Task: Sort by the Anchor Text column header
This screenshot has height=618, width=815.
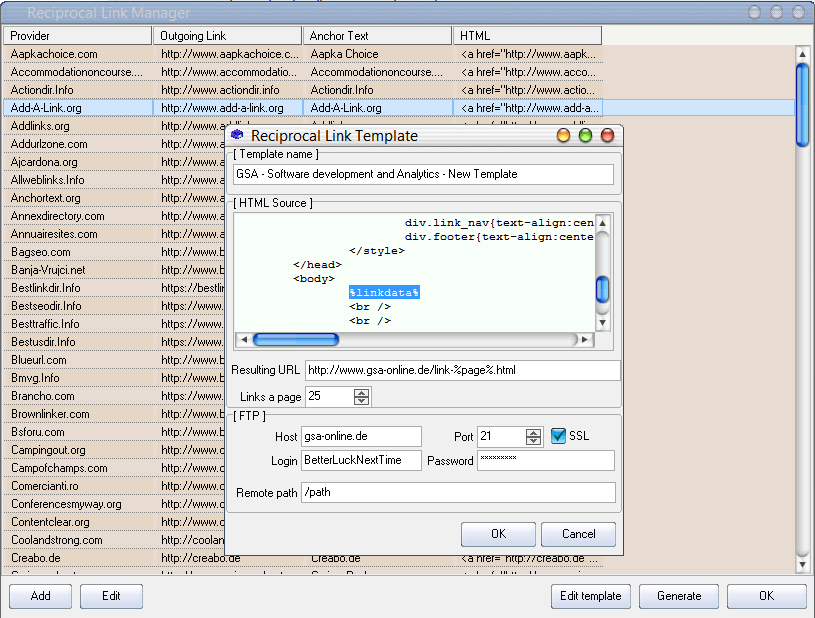Action: (377, 36)
